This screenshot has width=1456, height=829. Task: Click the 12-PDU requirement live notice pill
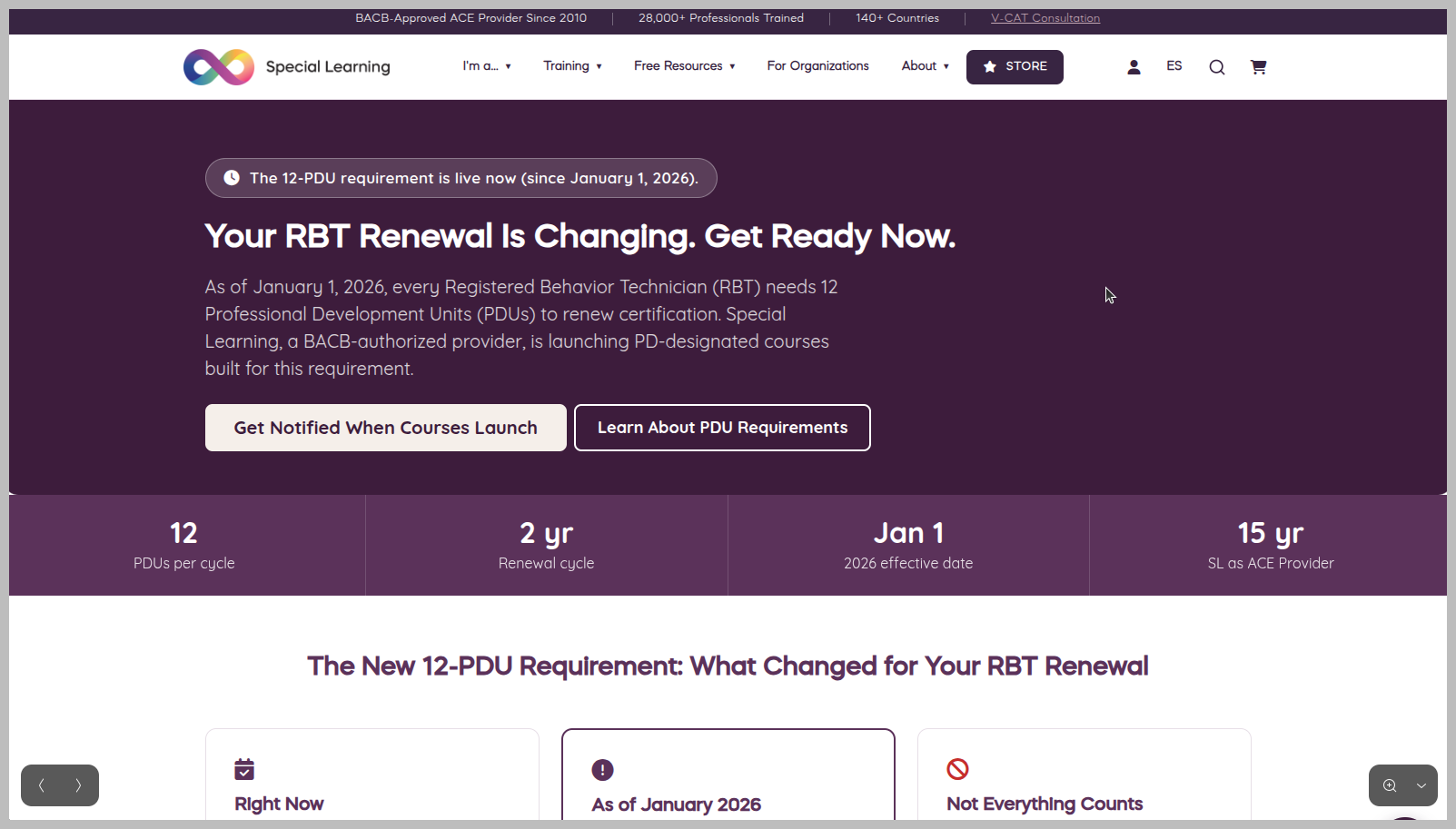(x=461, y=178)
